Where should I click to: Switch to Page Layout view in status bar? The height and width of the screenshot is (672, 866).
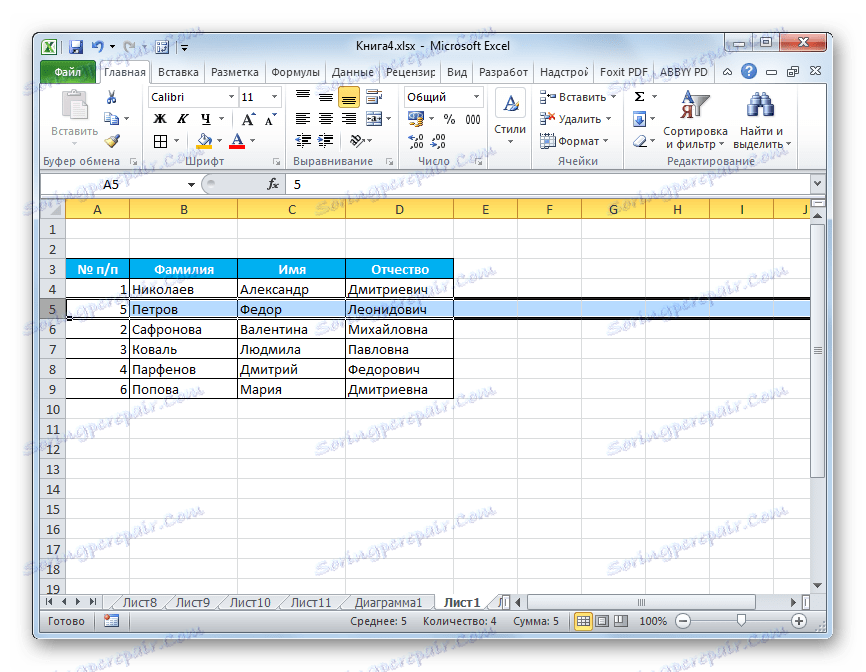tap(602, 621)
